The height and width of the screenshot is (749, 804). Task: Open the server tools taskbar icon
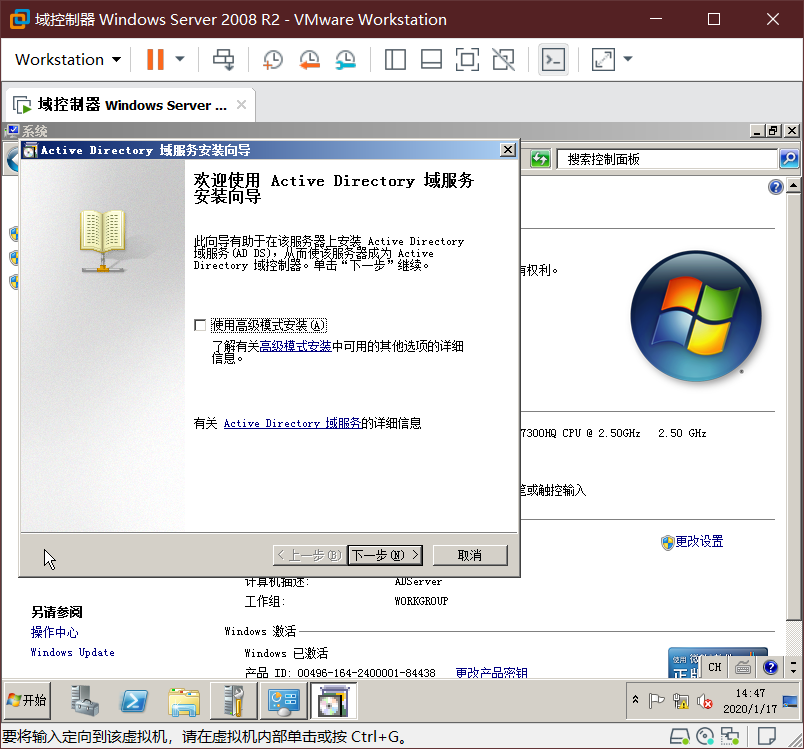234,701
